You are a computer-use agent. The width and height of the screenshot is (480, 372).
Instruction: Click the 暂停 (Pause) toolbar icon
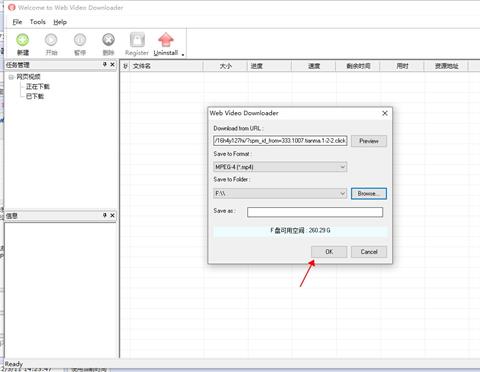[x=80, y=40]
